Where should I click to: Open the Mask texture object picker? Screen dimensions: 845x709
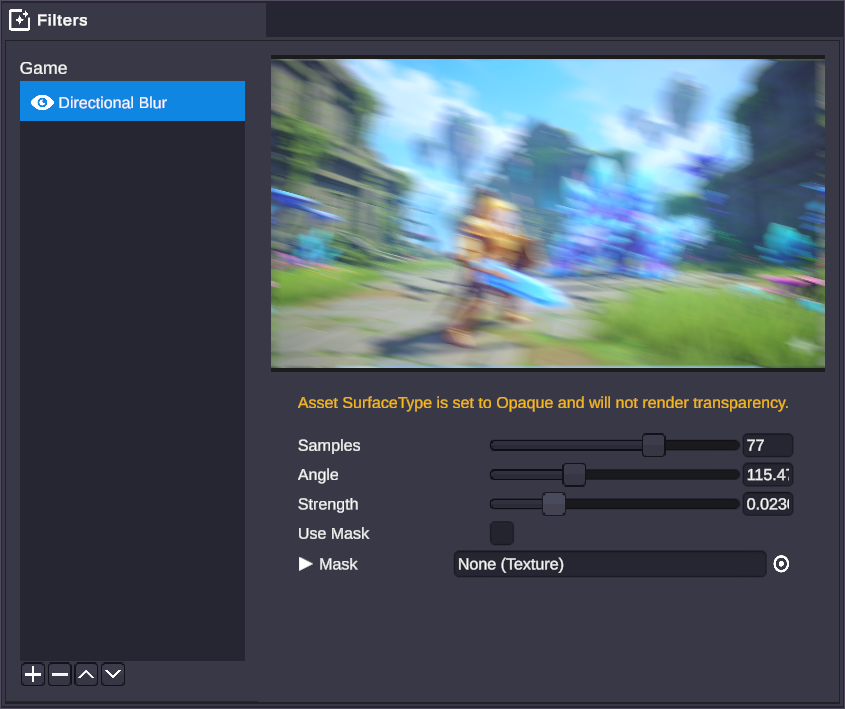pos(781,564)
